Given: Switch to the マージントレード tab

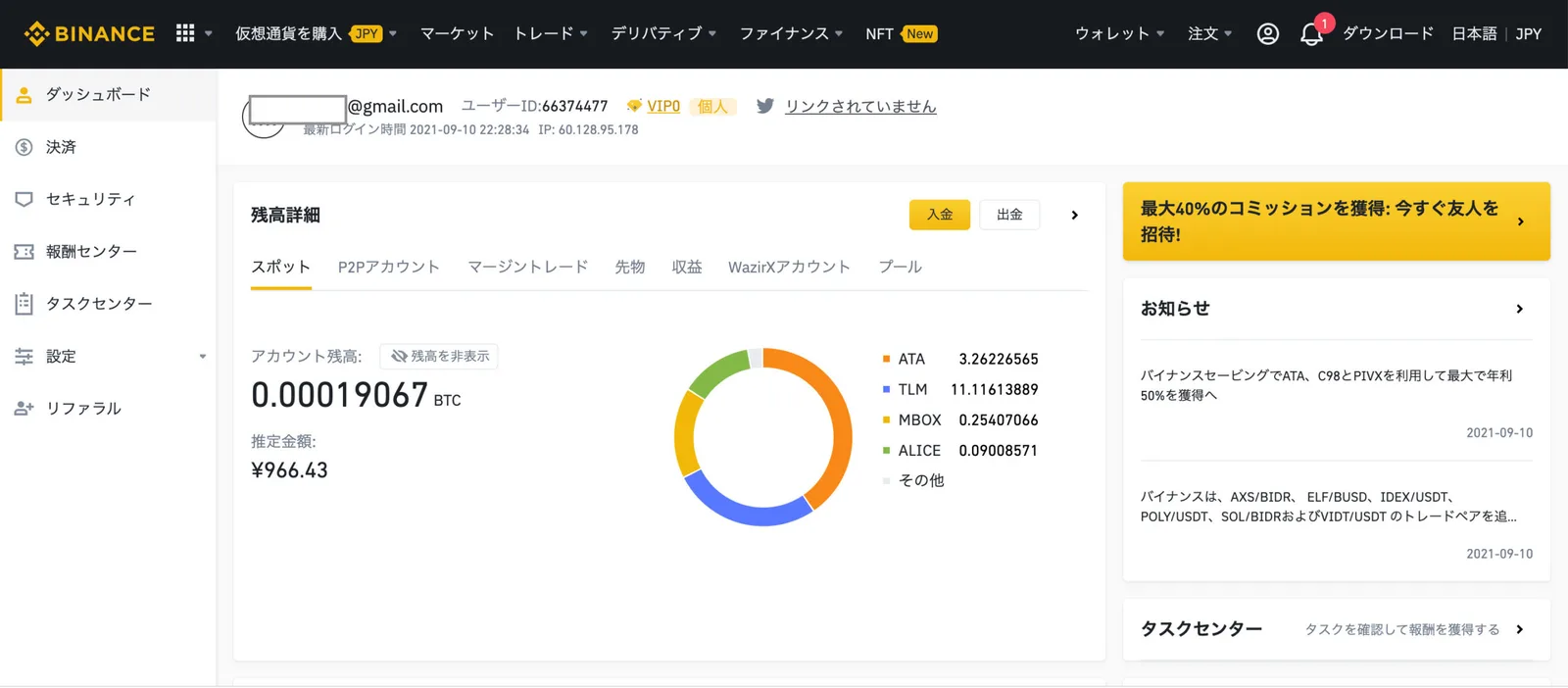Looking at the screenshot, I should [x=527, y=267].
